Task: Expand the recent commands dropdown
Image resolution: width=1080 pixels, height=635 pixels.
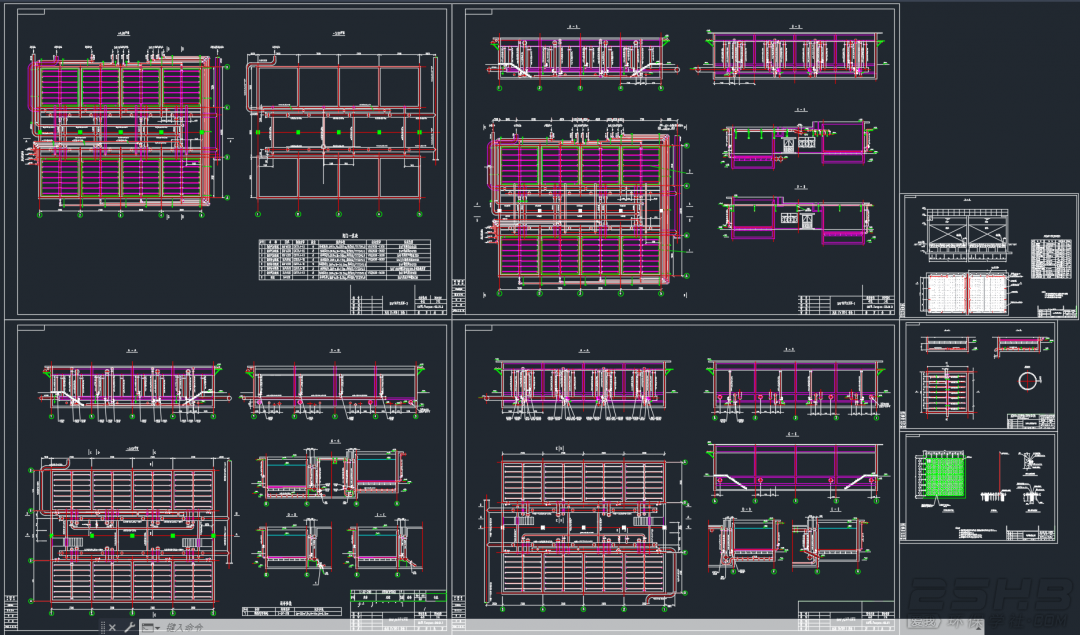Action: pos(151,627)
